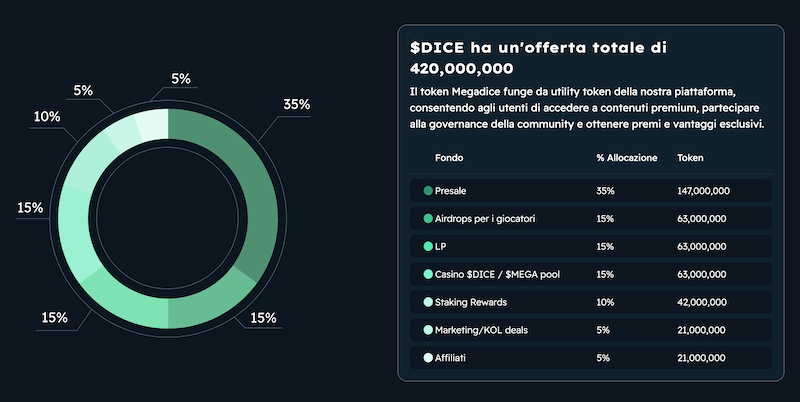This screenshot has width=800, height=402.
Task: Click the 147,000,000 token value
Action: coord(703,190)
